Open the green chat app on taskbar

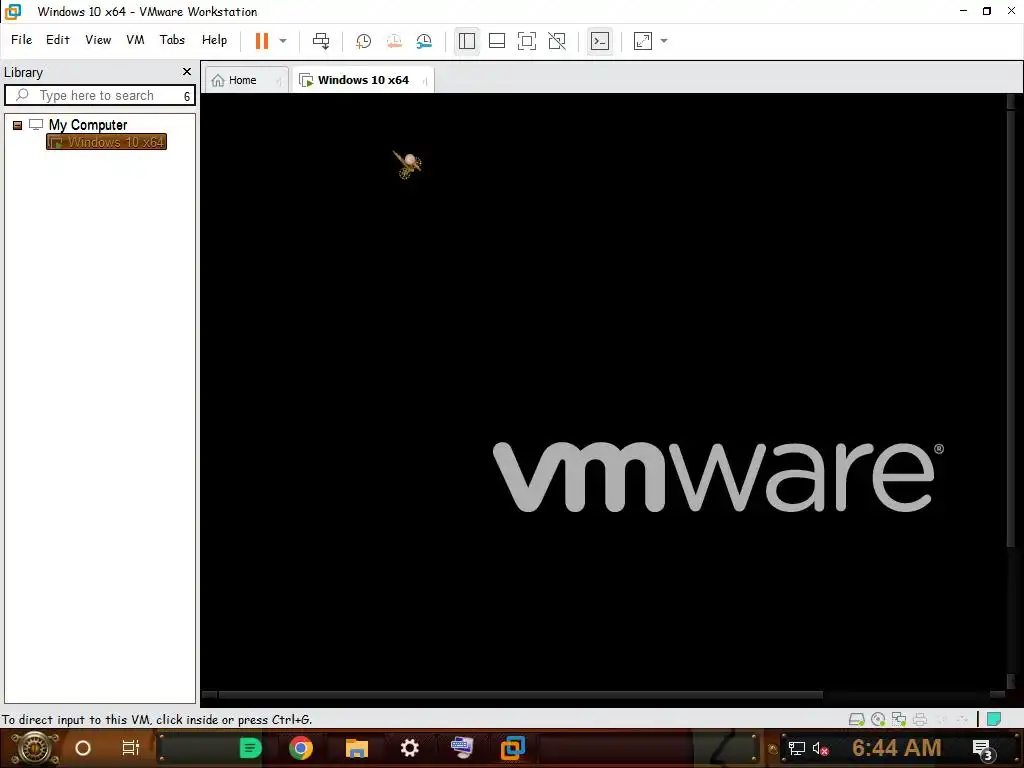pos(249,748)
